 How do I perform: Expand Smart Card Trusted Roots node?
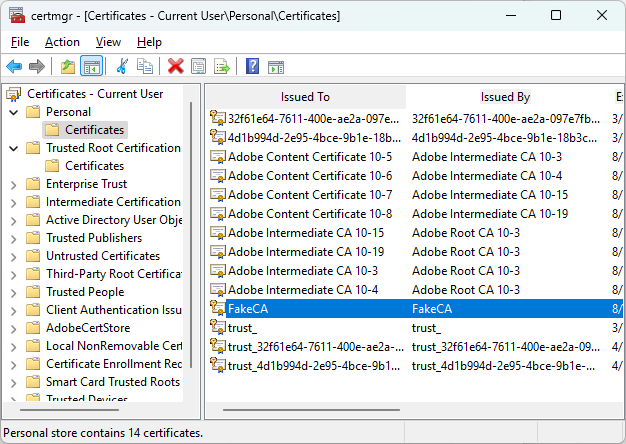pyautogui.click(x=14, y=383)
